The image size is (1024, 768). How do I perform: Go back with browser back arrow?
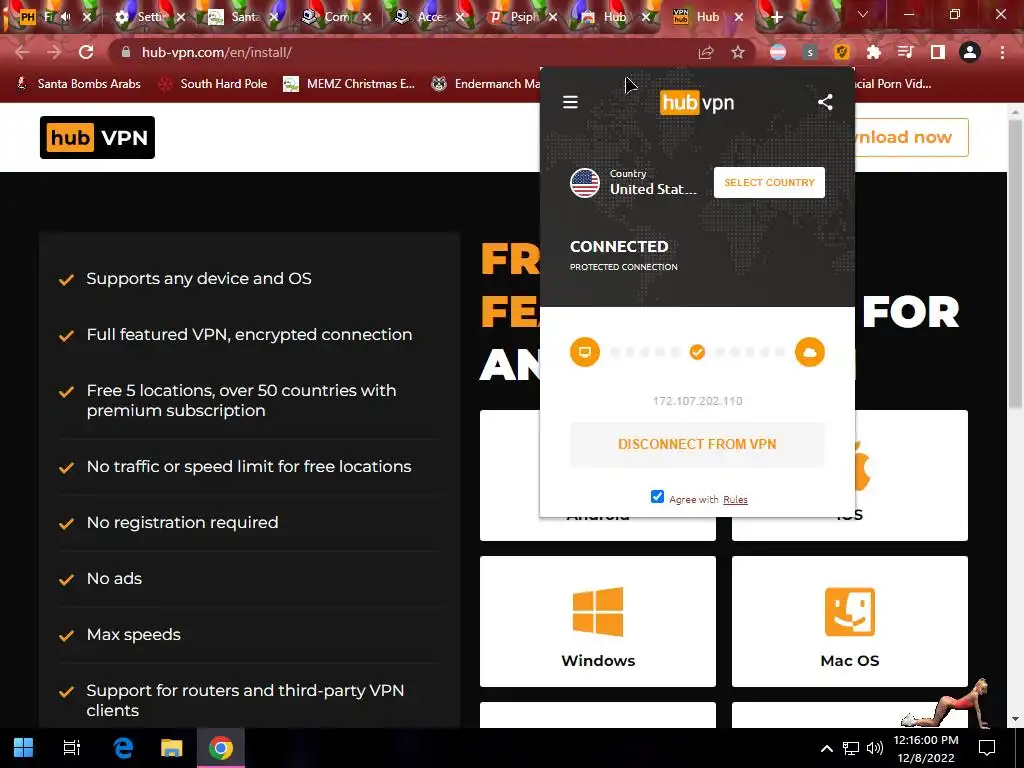[x=22, y=52]
